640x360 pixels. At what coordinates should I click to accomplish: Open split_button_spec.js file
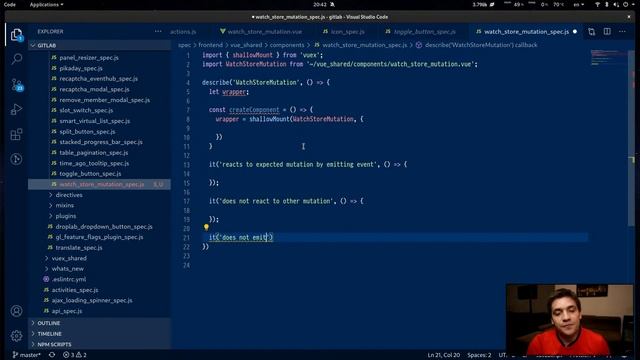point(87,131)
